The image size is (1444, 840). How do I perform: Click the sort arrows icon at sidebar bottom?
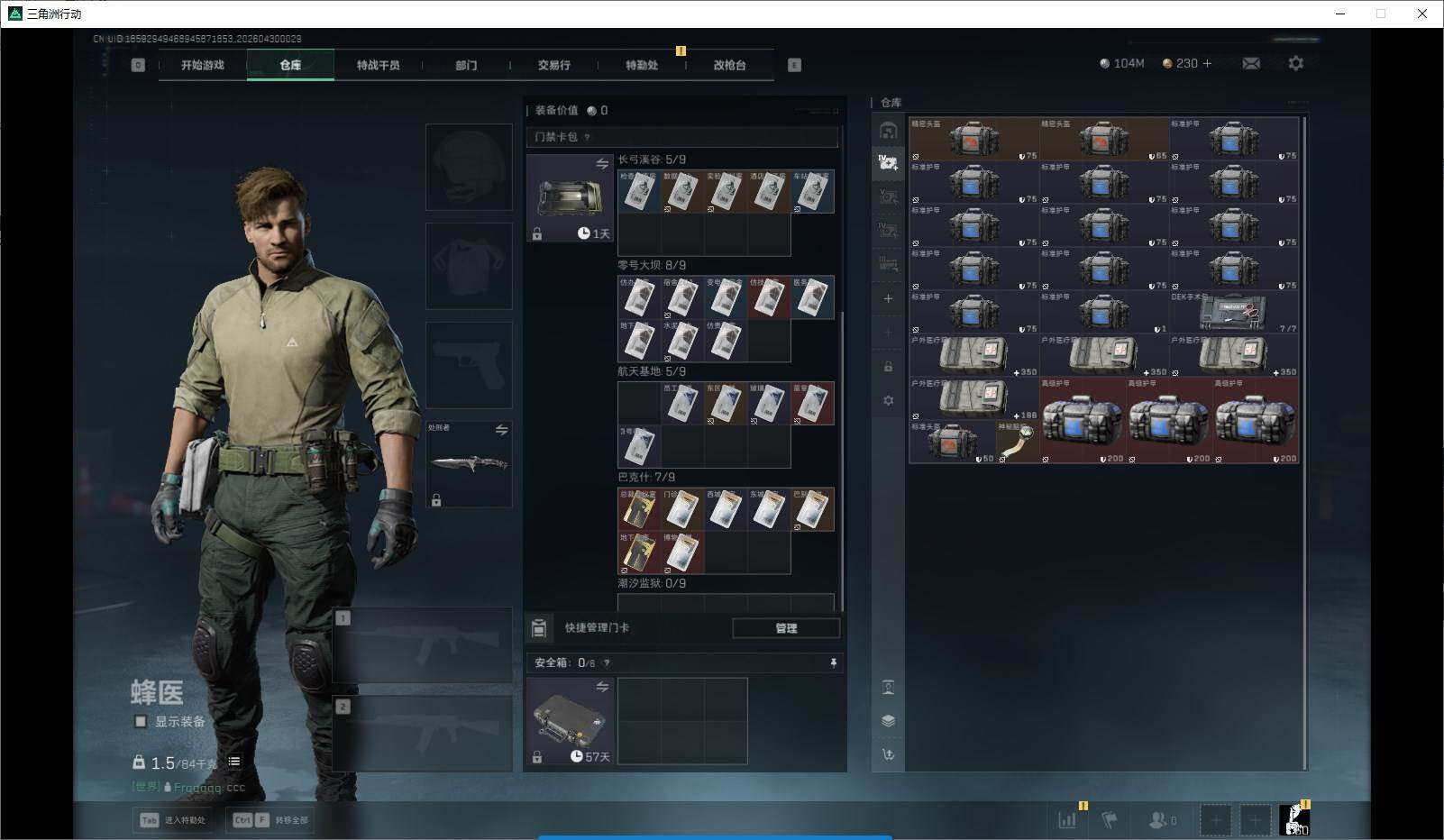(888, 754)
